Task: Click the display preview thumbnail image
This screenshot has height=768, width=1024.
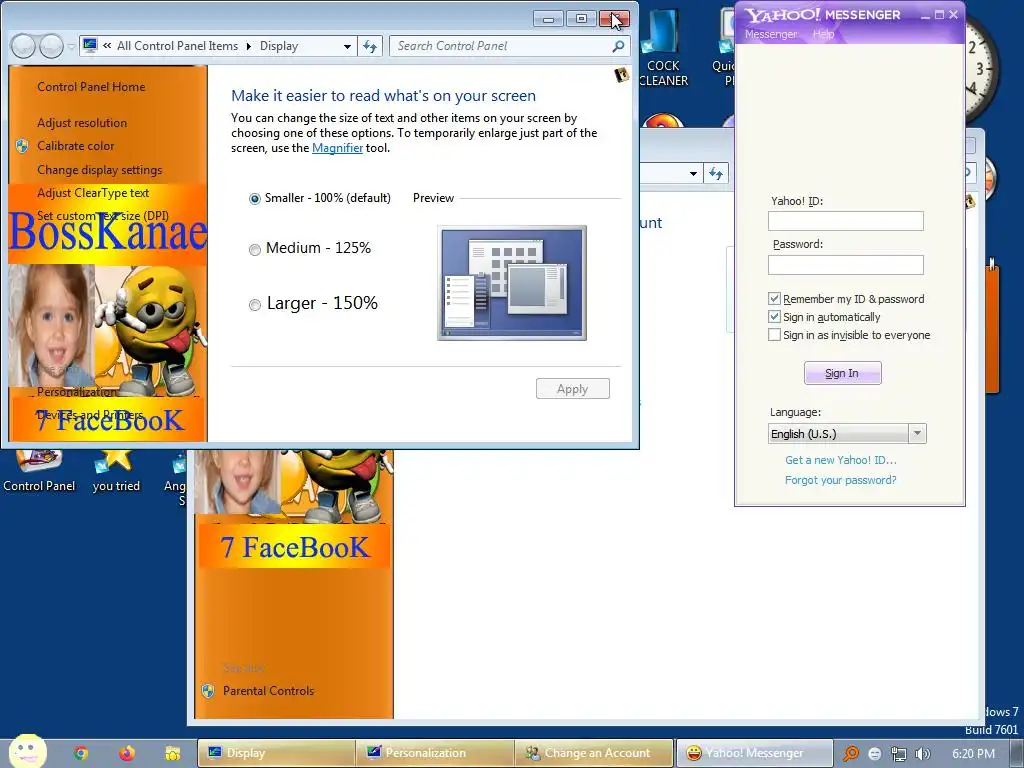Action: [512, 283]
